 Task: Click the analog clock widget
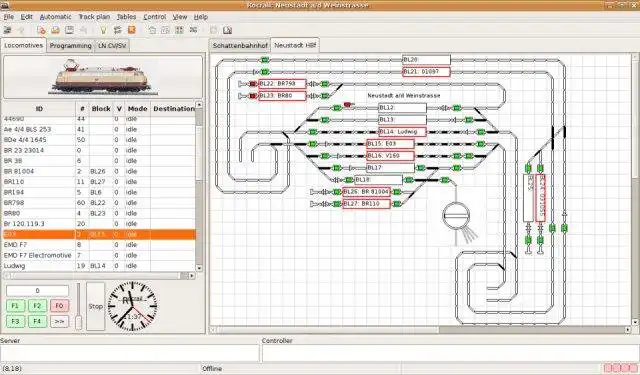coord(132,306)
